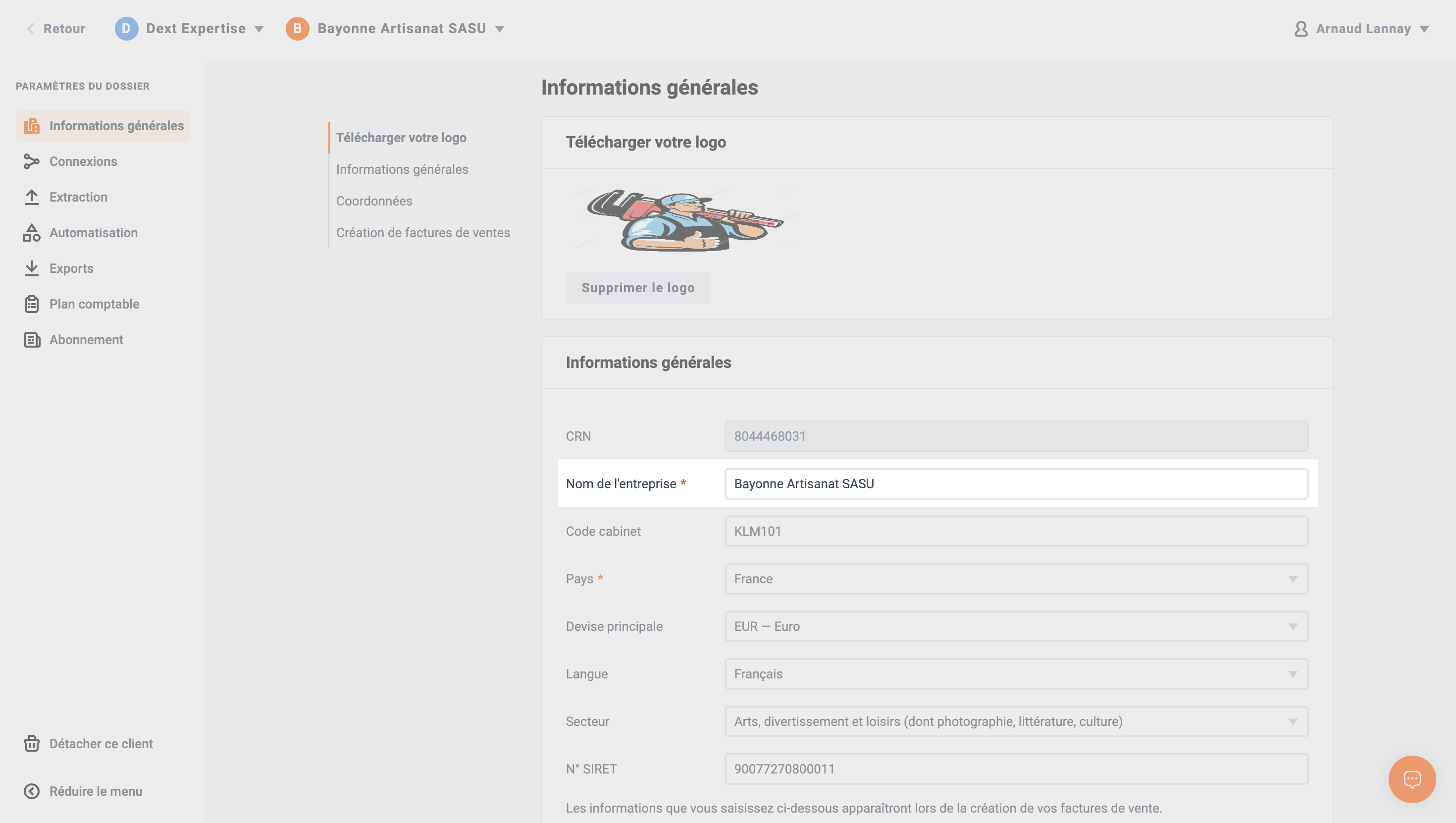Click Détacher ce client label

[101, 743]
